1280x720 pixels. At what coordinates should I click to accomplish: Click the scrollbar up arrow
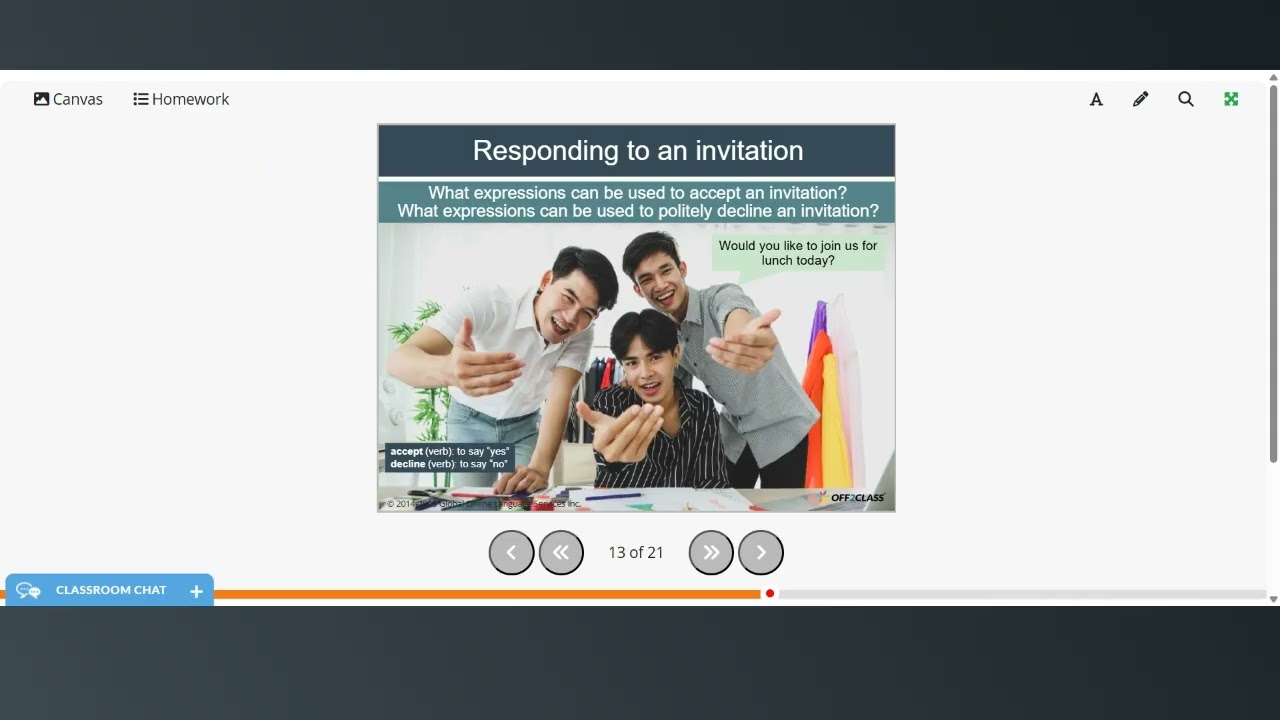[x=1273, y=77]
